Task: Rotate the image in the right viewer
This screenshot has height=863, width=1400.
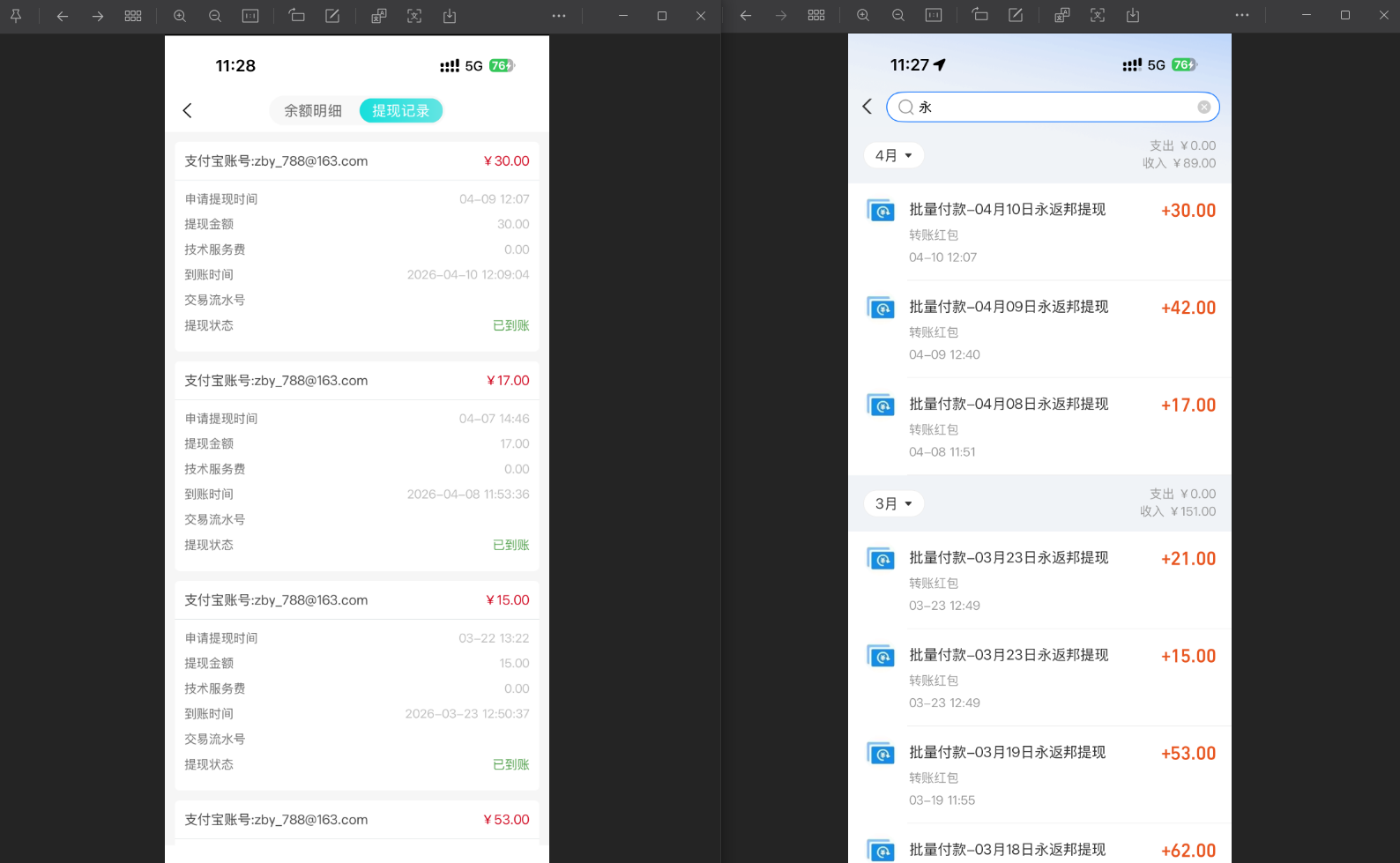Action: [979, 16]
